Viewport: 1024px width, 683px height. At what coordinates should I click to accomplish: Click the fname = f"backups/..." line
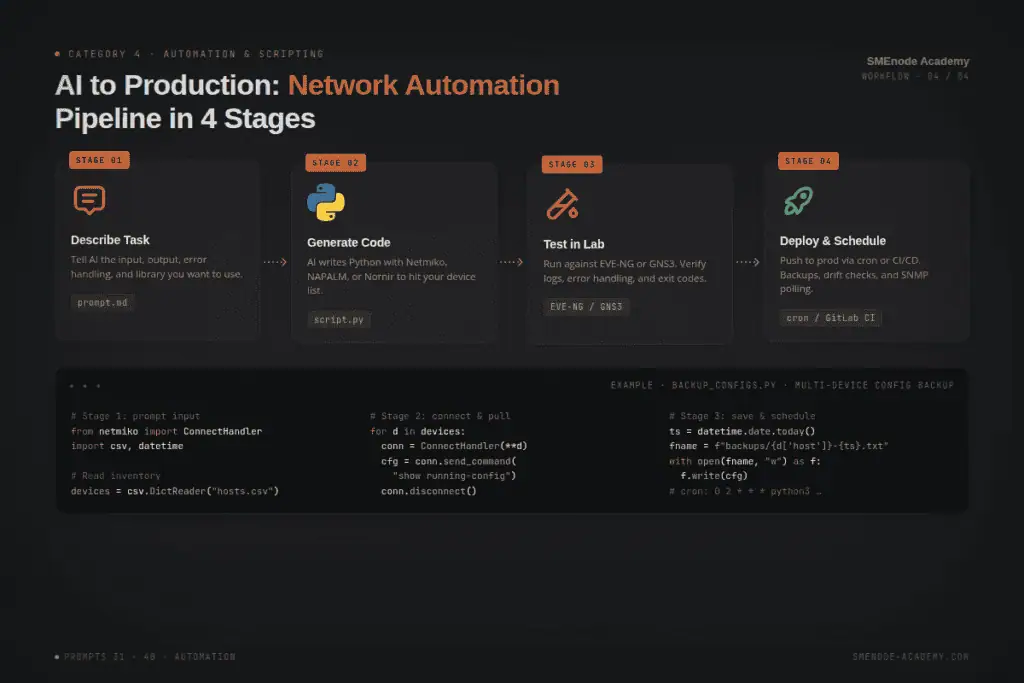coord(778,446)
